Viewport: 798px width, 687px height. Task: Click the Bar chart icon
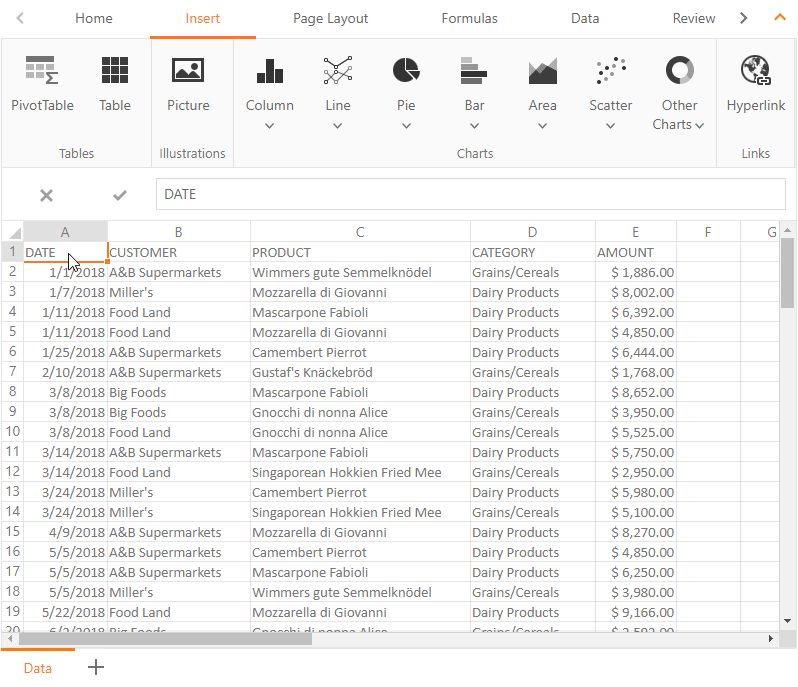[x=474, y=71]
